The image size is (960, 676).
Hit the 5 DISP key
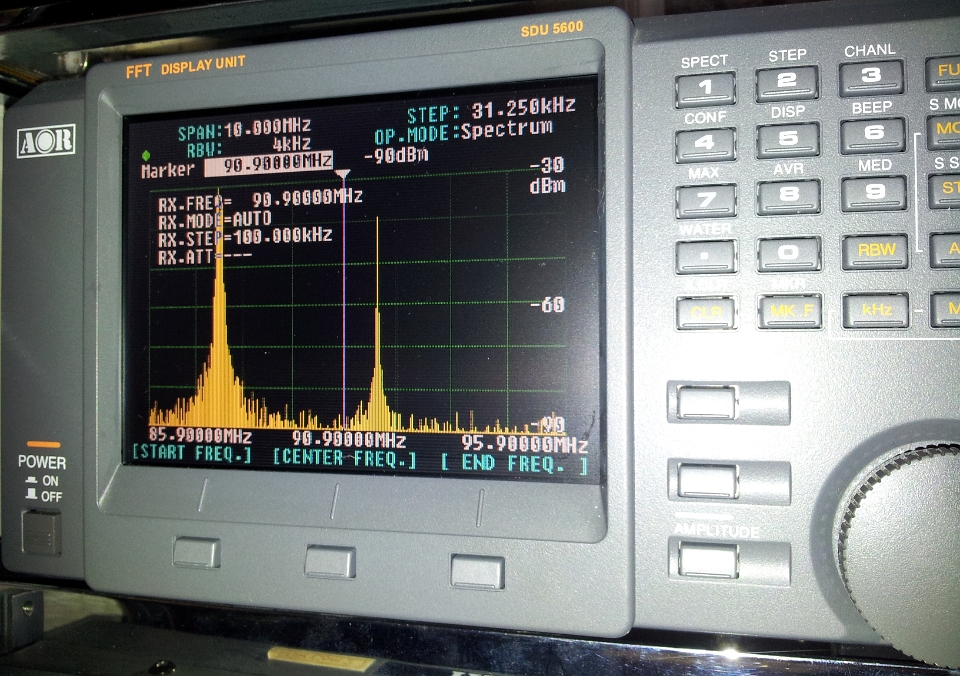tap(787, 140)
